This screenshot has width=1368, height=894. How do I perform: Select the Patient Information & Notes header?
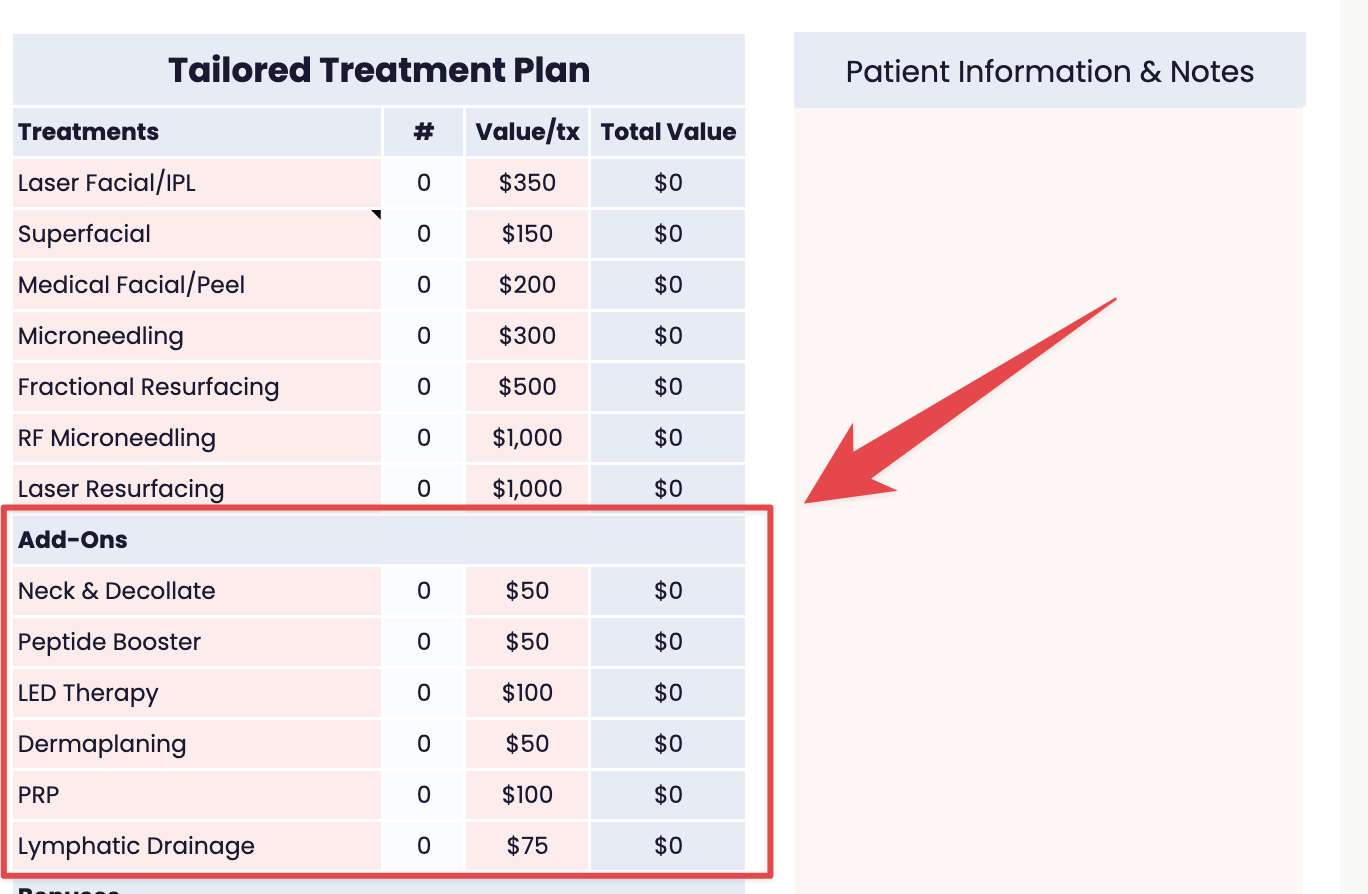(x=1050, y=71)
